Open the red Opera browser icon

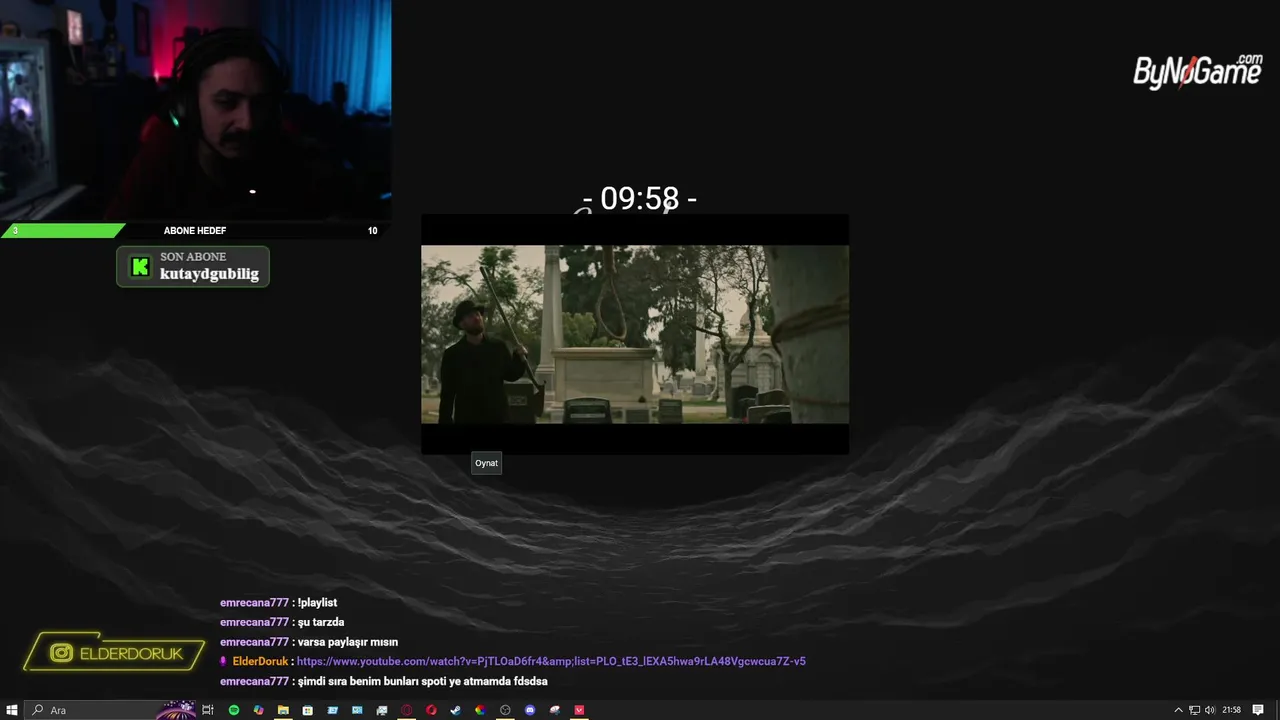(x=431, y=710)
